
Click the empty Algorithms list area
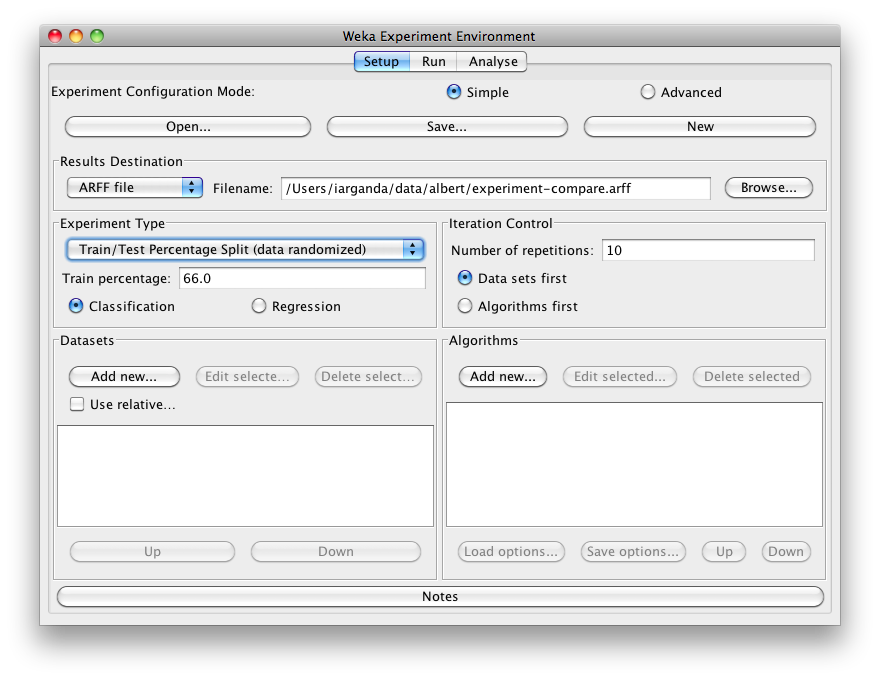(x=634, y=465)
